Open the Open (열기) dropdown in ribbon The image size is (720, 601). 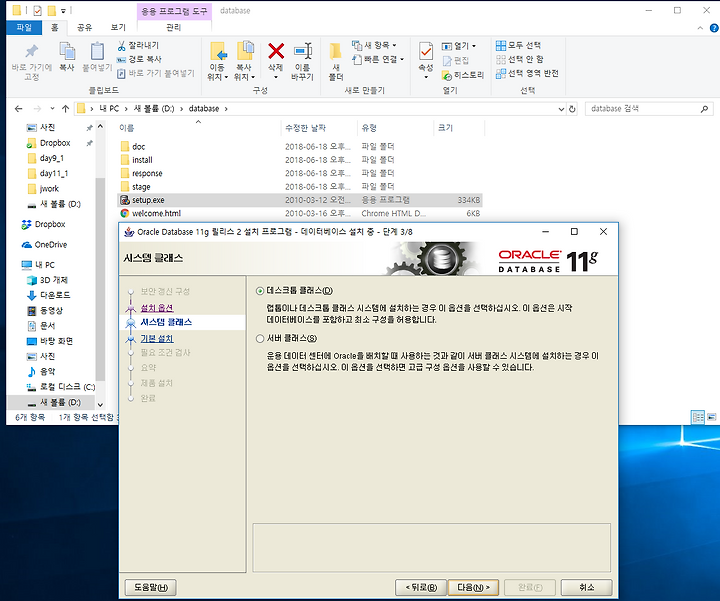click(x=459, y=46)
